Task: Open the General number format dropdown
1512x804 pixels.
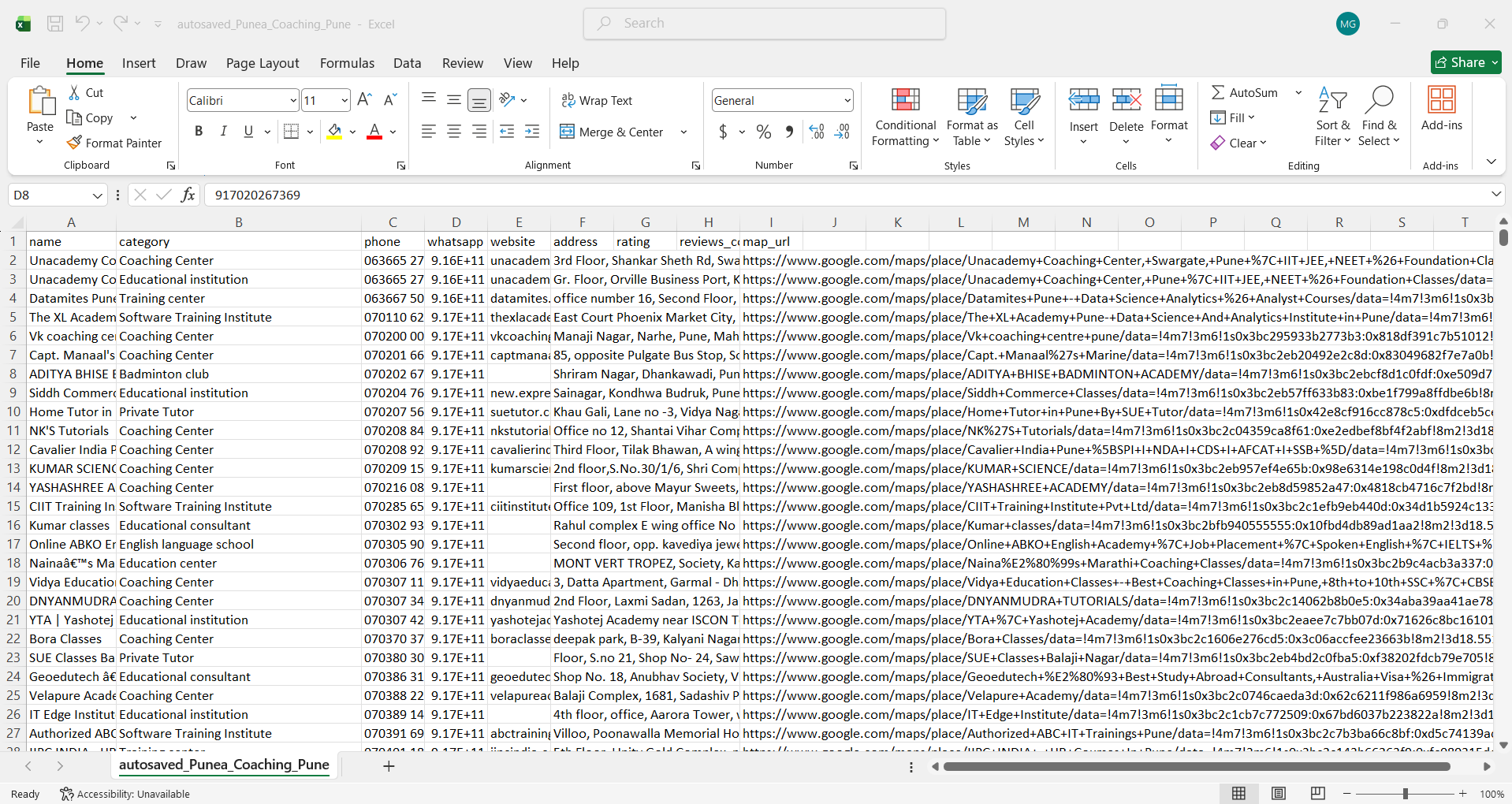Action: tap(847, 101)
